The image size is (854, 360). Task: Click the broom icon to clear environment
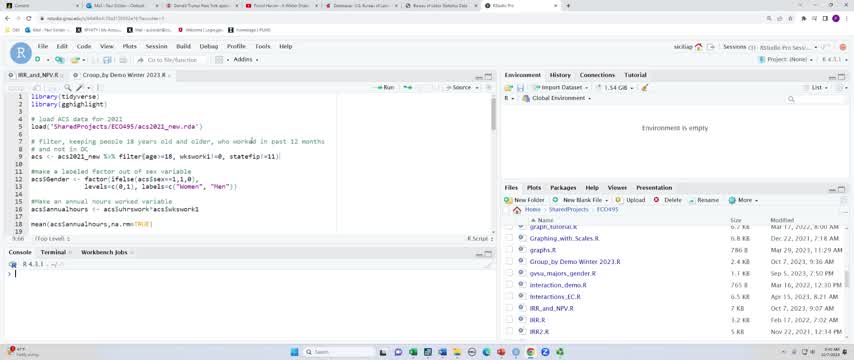(x=645, y=87)
